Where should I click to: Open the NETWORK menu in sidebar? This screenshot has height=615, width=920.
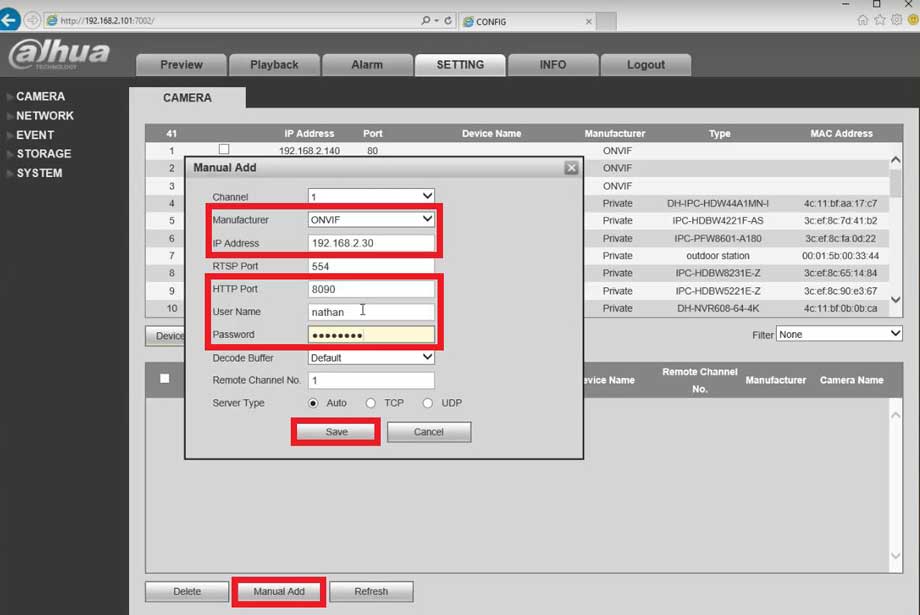pyautogui.click(x=45, y=116)
